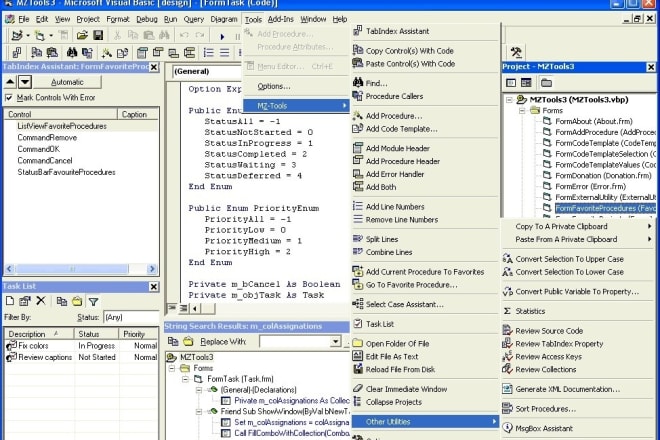Image resolution: width=660 pixels, height=440 pixels.
Task: Click the Edit File As Text icon
Action: point(358,356)
